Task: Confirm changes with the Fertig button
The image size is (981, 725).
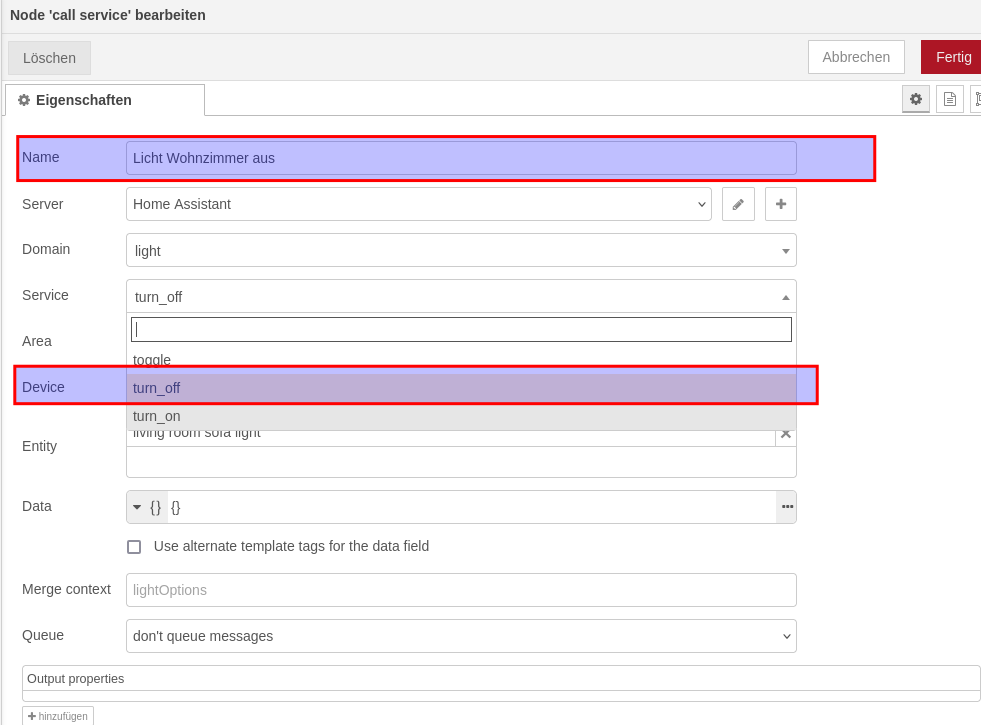Action: (x=953, y=57)
